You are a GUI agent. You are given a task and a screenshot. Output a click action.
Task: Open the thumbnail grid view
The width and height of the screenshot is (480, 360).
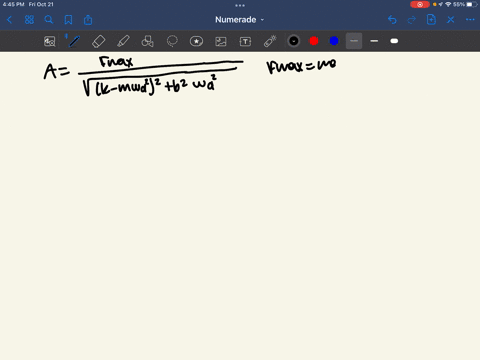(x=29, y=20)
